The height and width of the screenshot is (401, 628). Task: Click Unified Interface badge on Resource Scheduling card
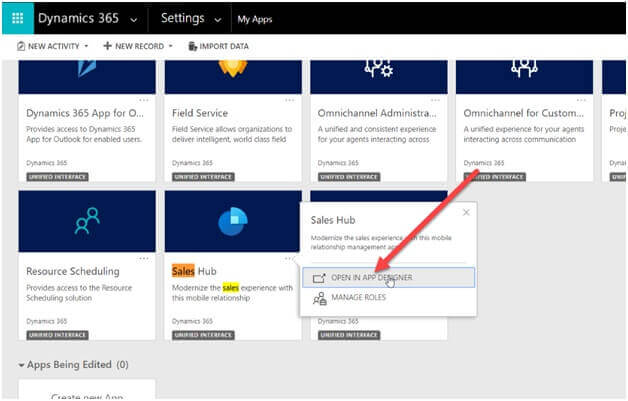(58, 335)
